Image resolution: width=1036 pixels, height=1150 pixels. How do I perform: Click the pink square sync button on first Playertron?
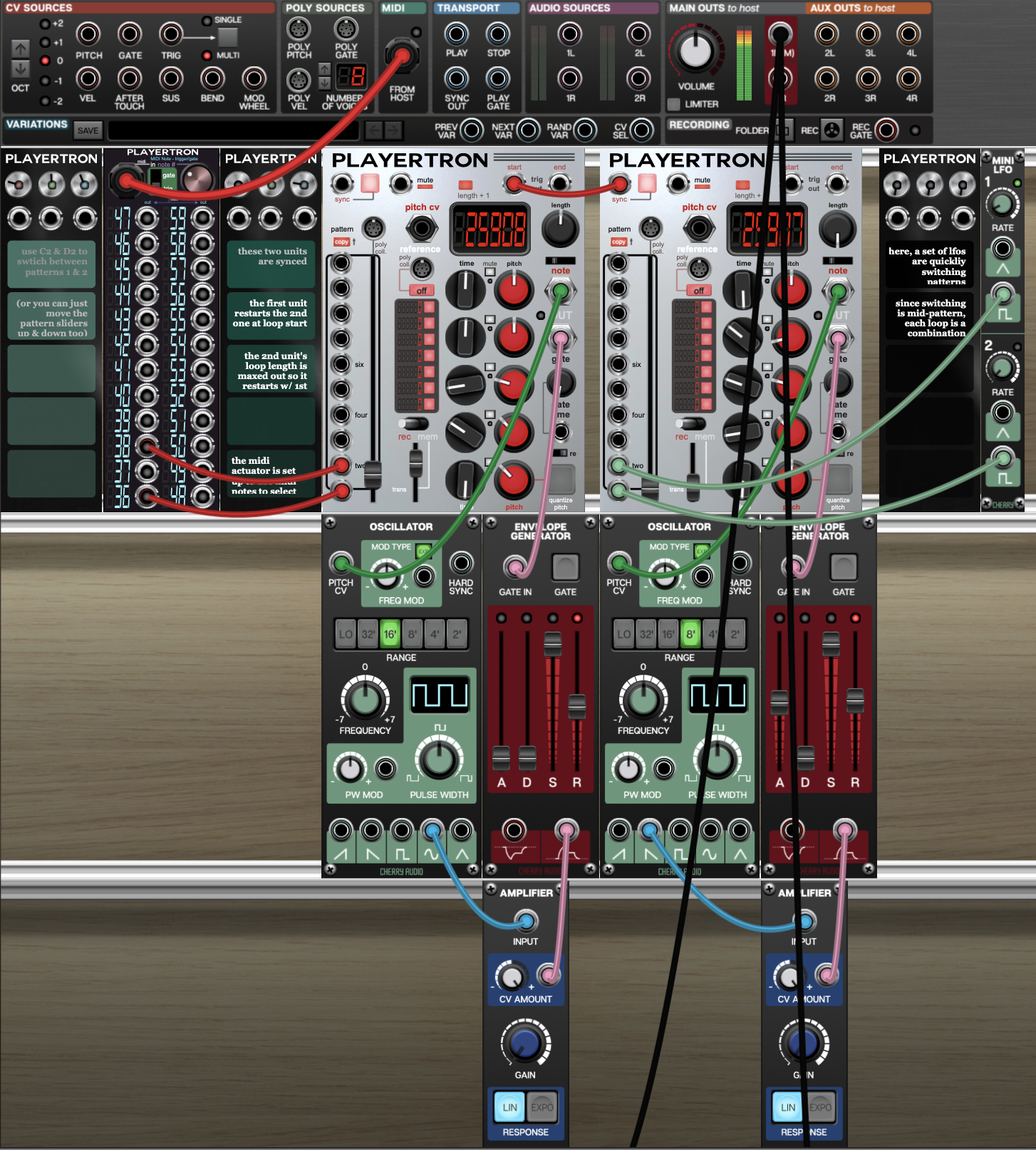coord(370,184)
